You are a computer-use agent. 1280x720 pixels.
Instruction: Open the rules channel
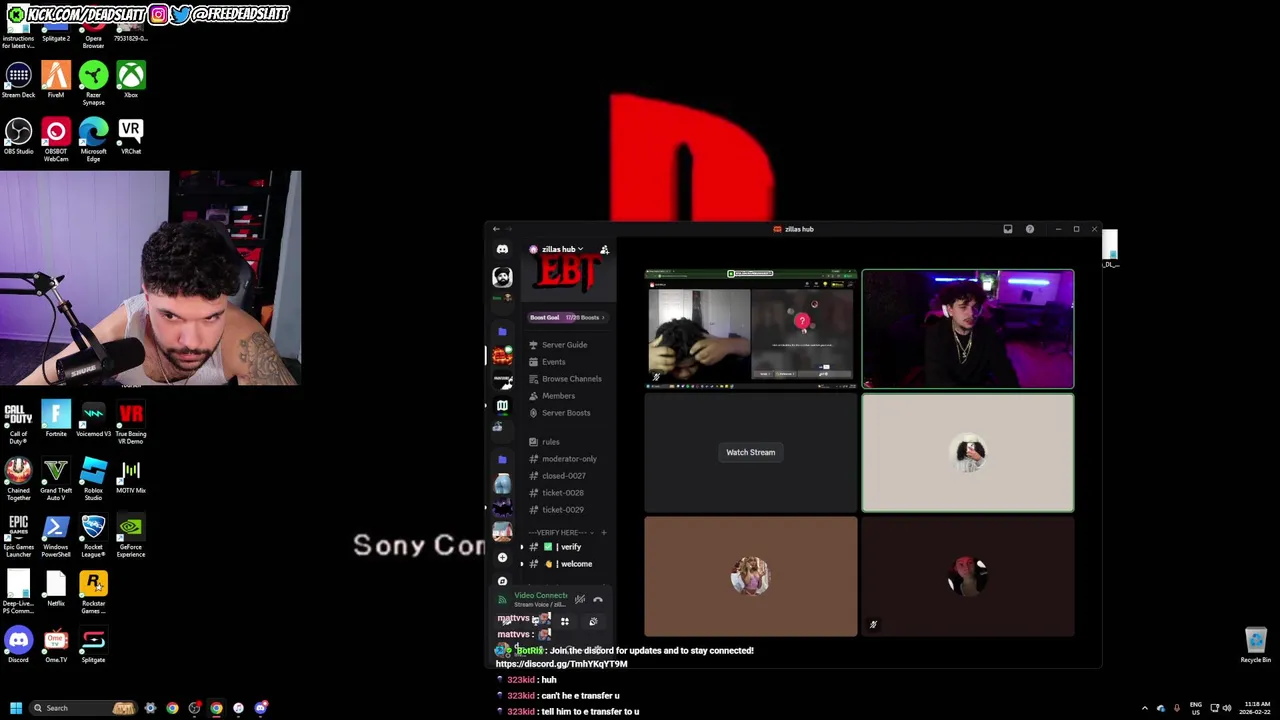[551, 442]
